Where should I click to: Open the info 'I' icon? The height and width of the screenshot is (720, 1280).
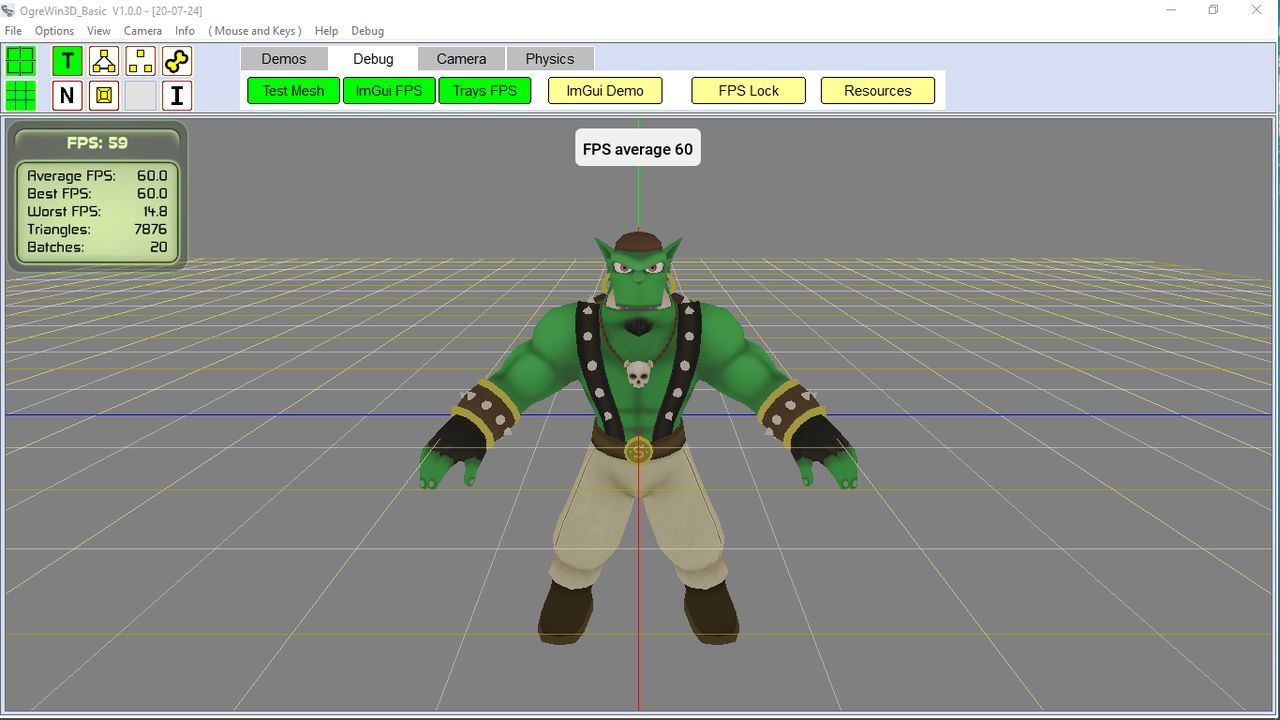pyautogui.click(x=177, y=96)
